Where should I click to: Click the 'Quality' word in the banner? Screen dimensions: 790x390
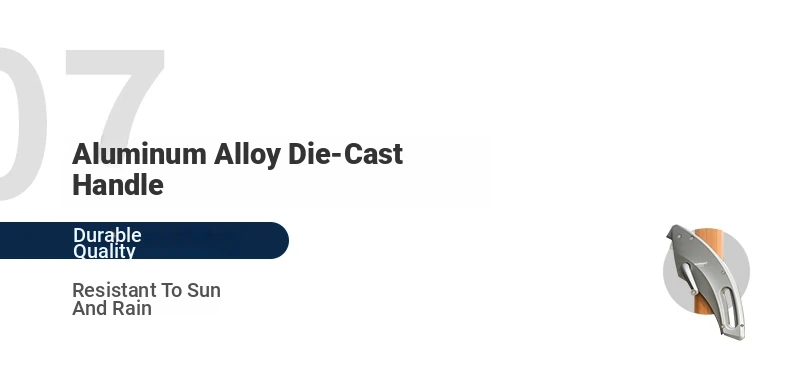[104, 251]
